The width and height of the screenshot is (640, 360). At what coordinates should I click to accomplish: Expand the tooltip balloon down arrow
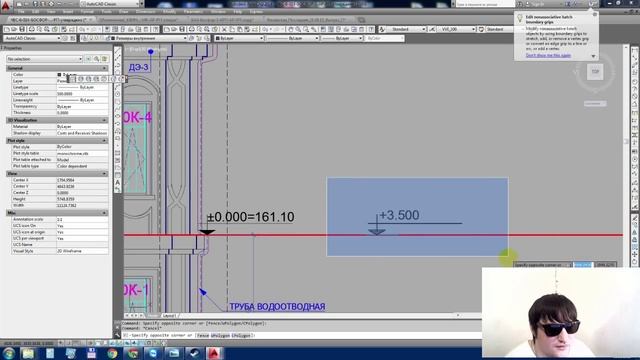(593, 56)
